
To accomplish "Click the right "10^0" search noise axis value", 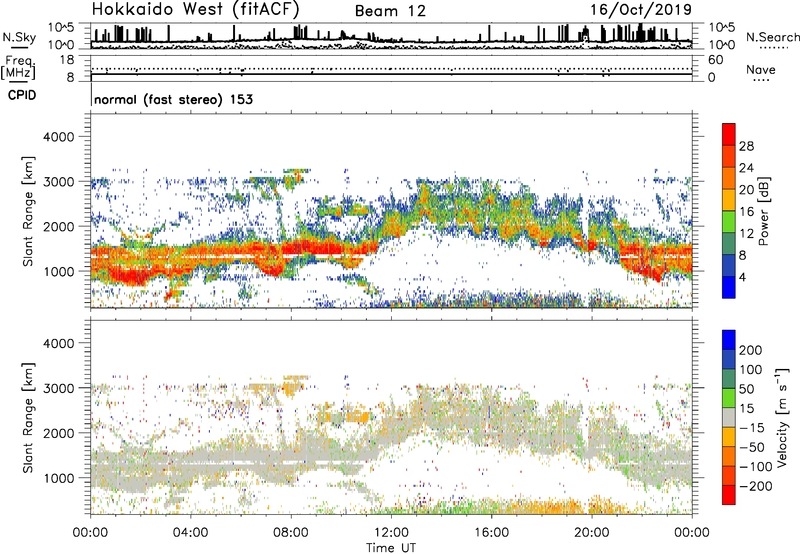I will pos(721,45).
